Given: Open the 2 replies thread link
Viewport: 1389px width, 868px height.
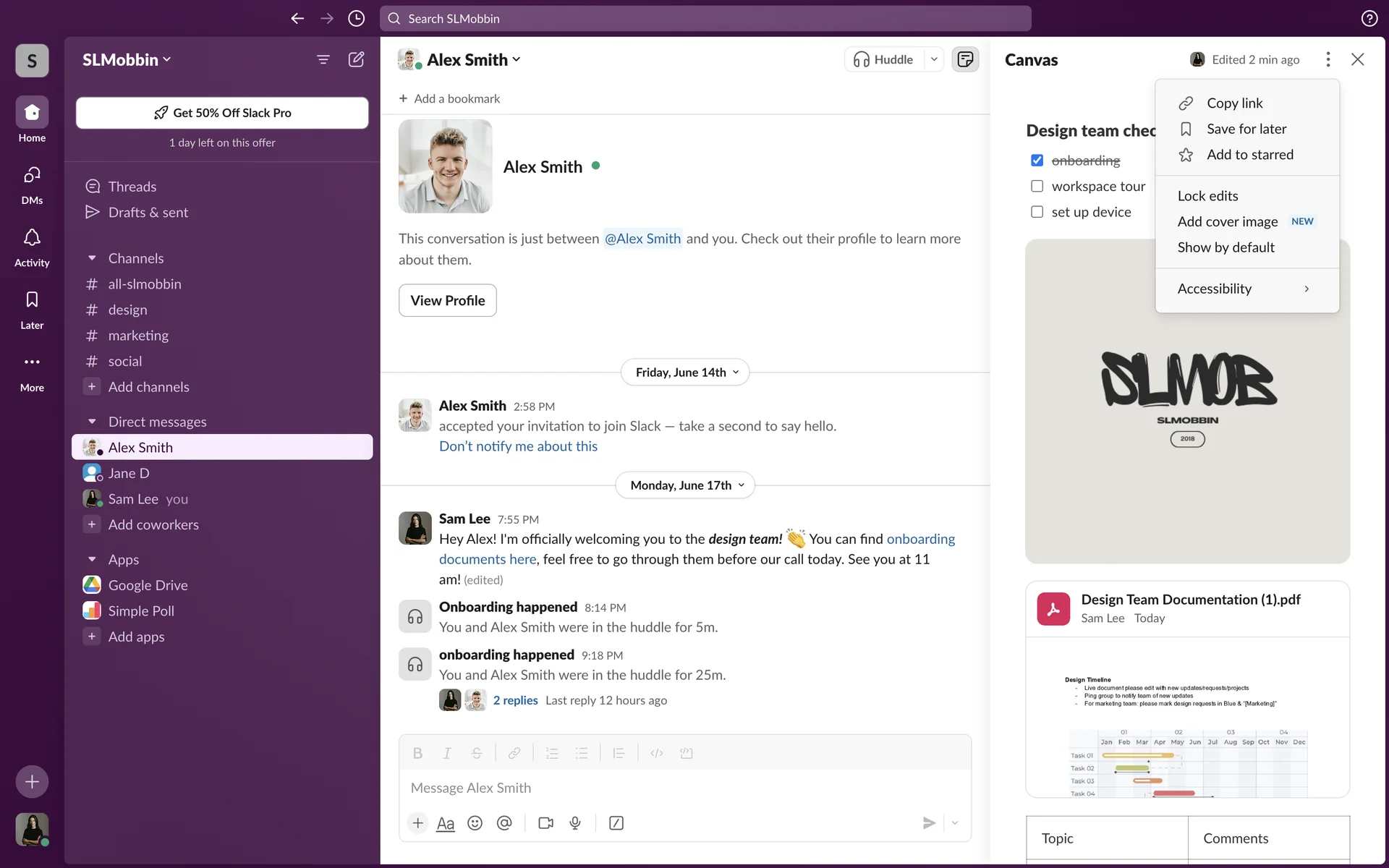Looking at the screenshot, I should point(515,700).
